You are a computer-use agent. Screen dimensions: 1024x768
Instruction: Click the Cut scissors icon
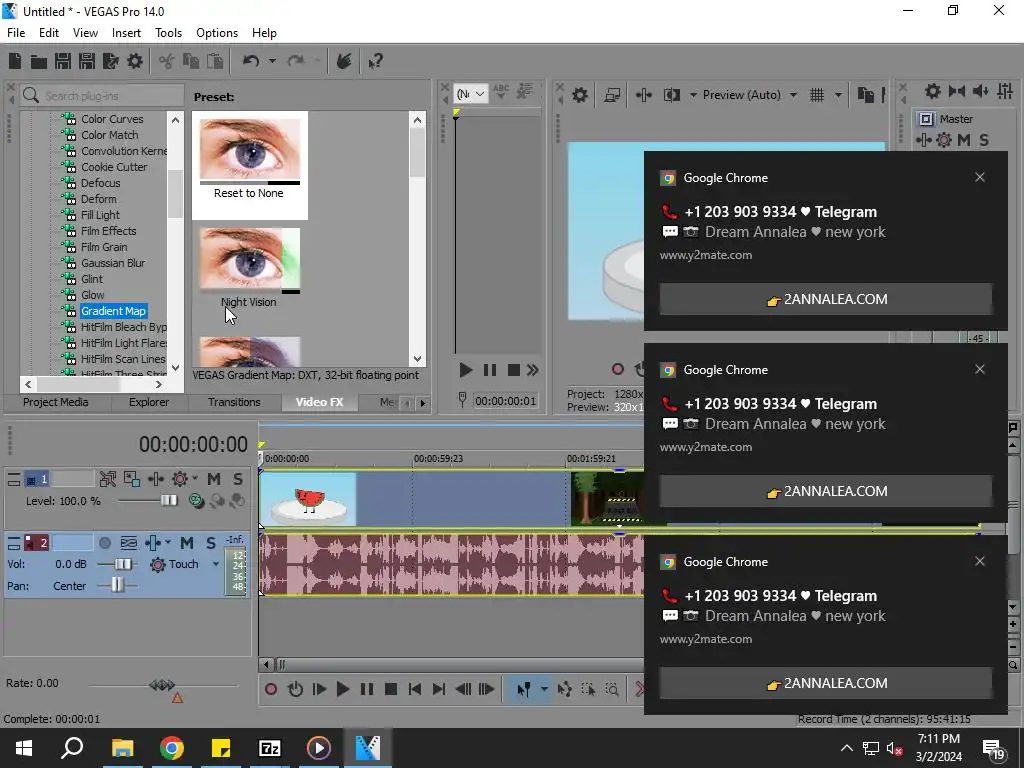167,61
